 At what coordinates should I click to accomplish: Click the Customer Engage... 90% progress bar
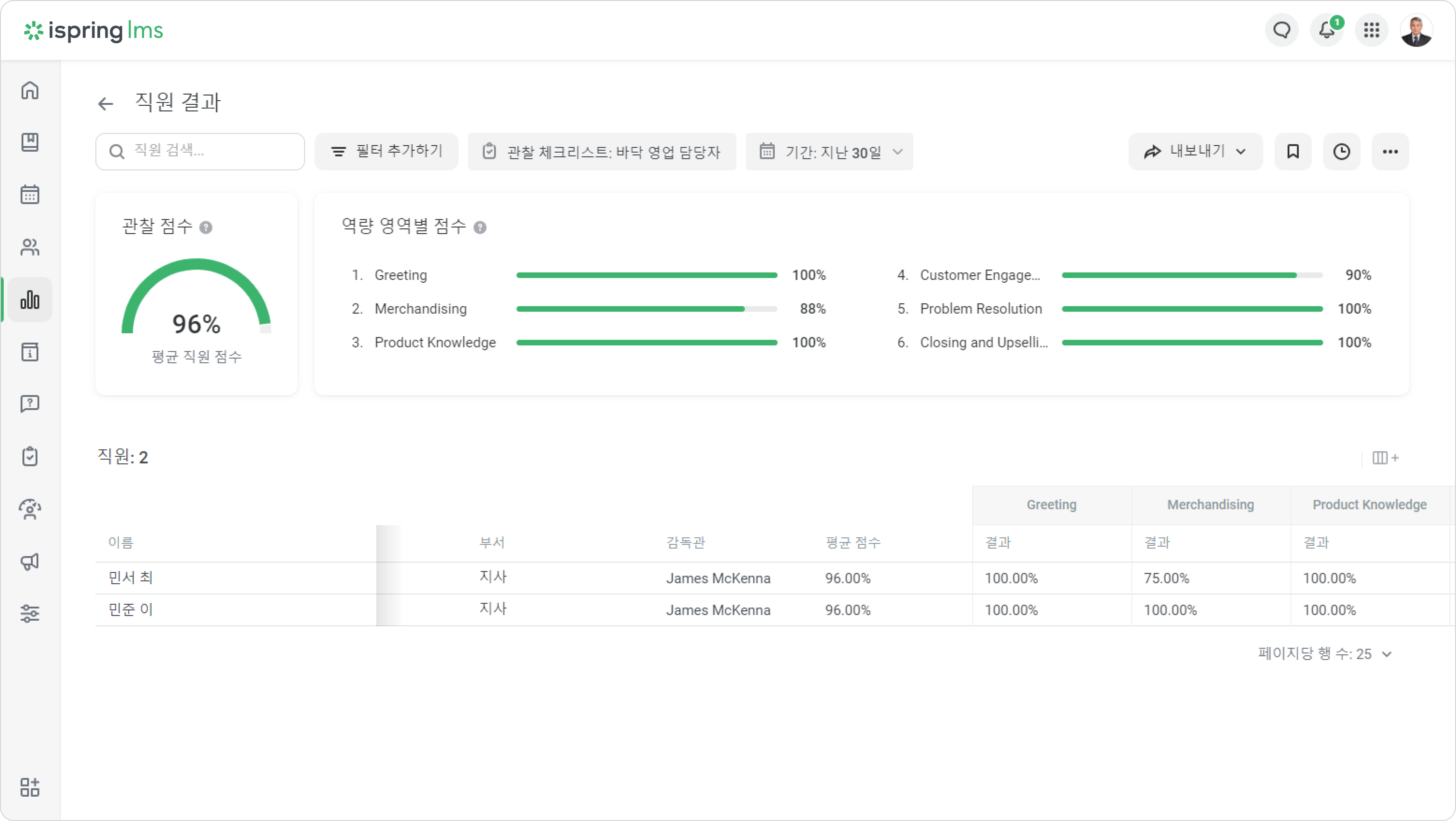pos(1192,275)
